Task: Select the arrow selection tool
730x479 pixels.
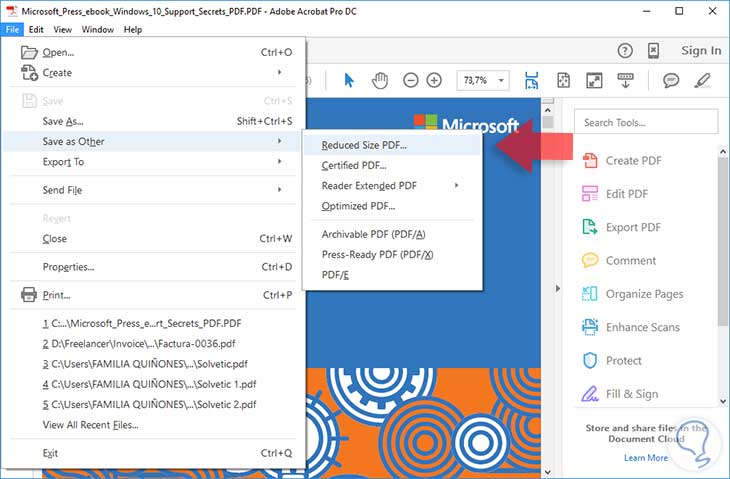Action: tap(349, 80)
